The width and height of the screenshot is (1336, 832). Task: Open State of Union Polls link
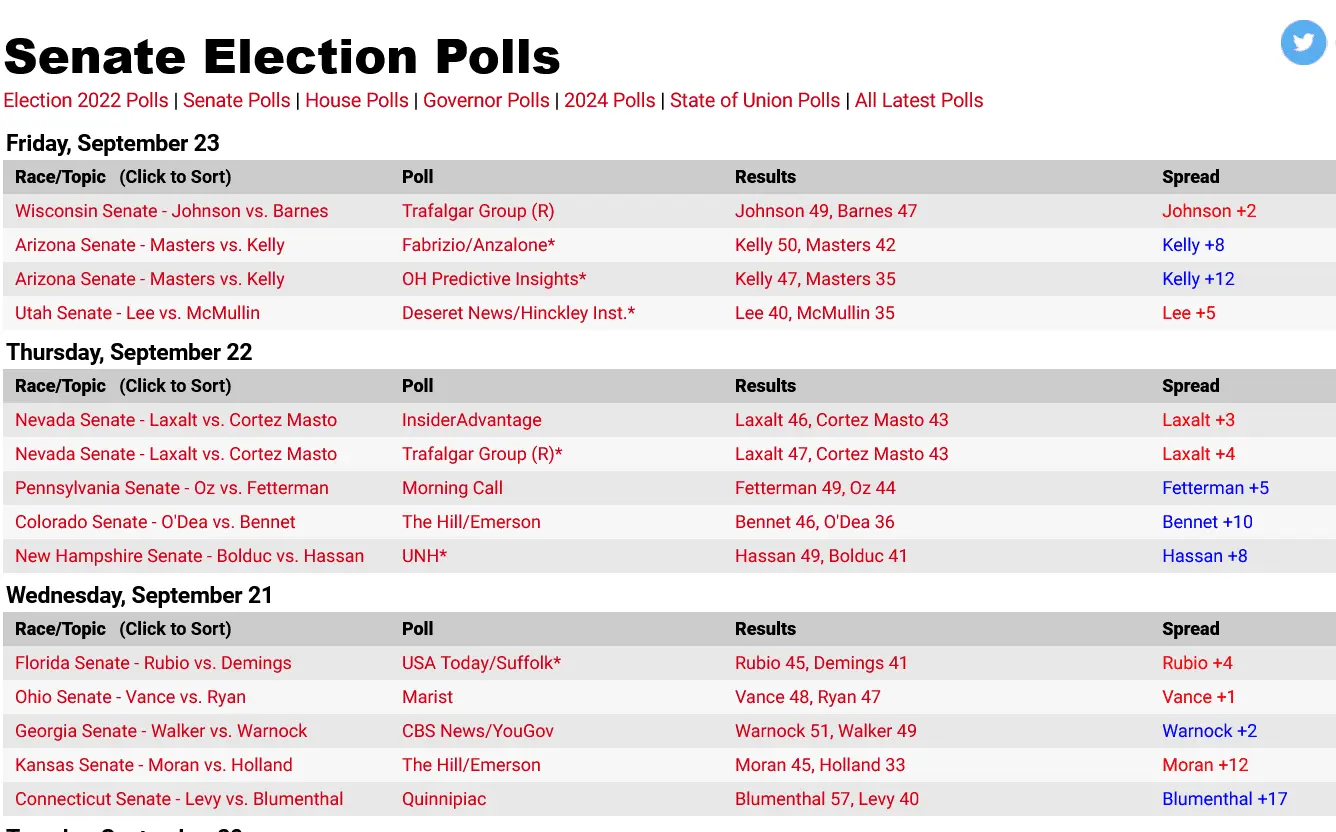click(x=755, y=101)
